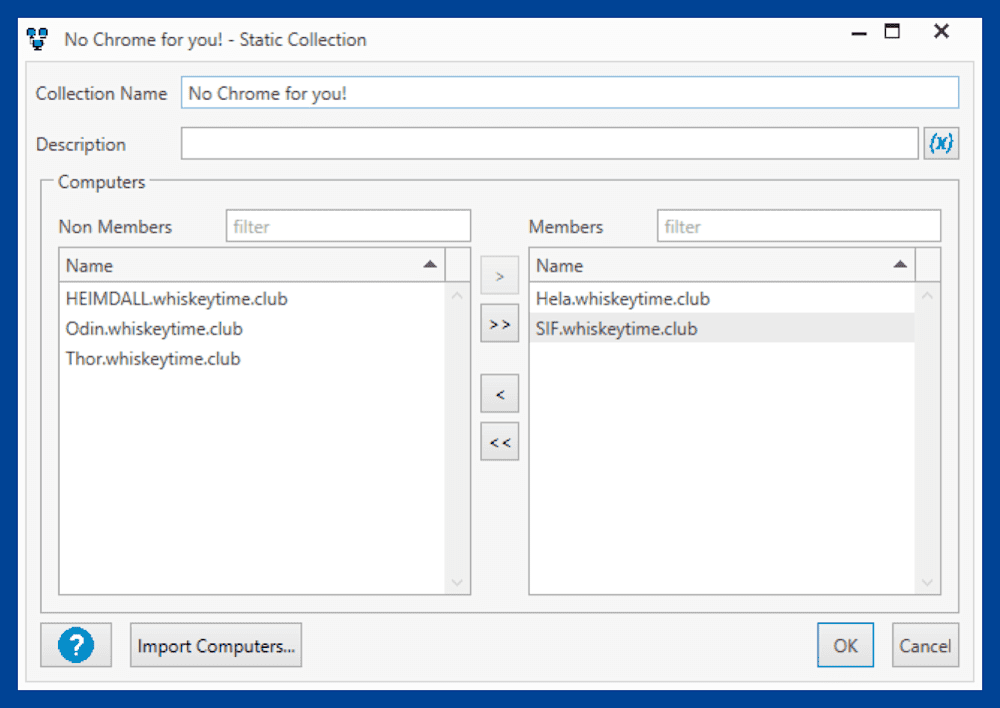The image size is (1000, 708).
Task: Open help with the question mark icon
Action: 76,645
